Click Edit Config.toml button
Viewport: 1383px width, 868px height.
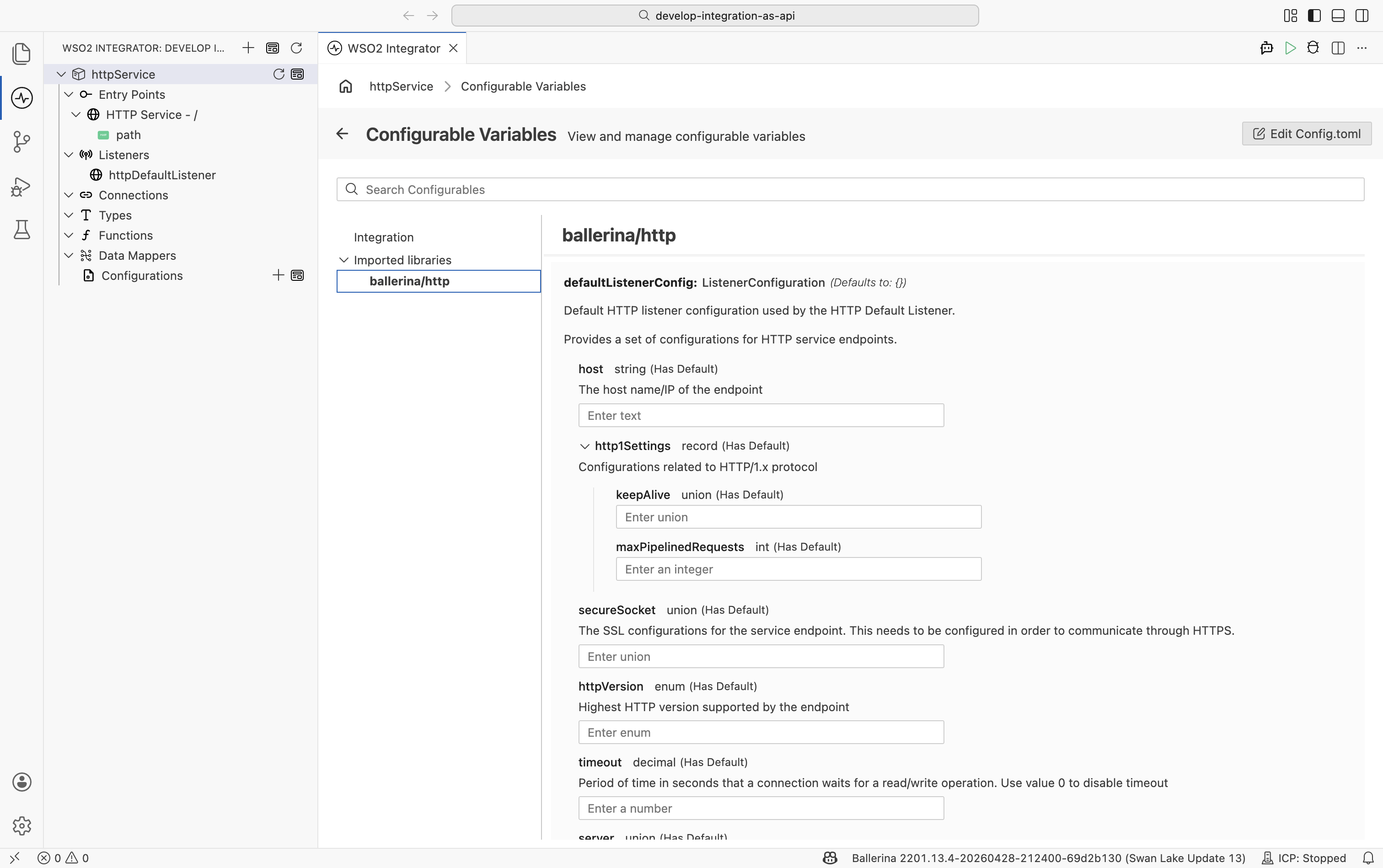pos(1307,134)
